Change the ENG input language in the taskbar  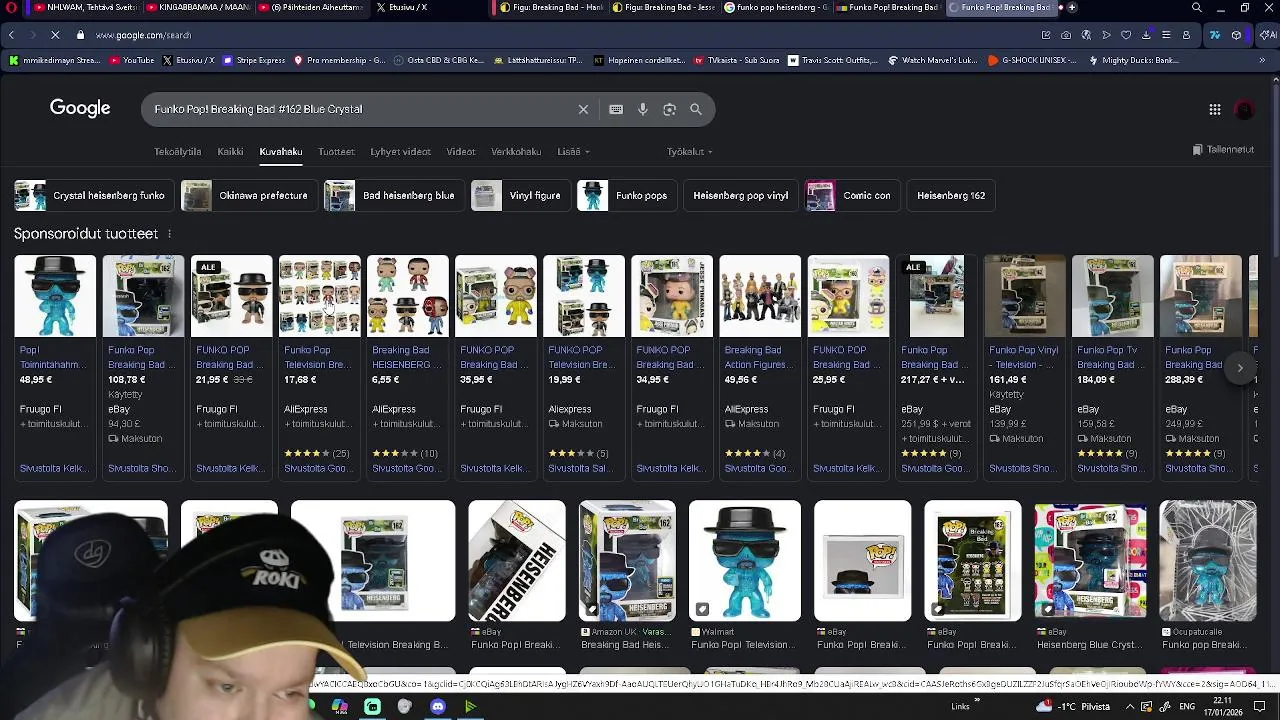point(1187,707)
